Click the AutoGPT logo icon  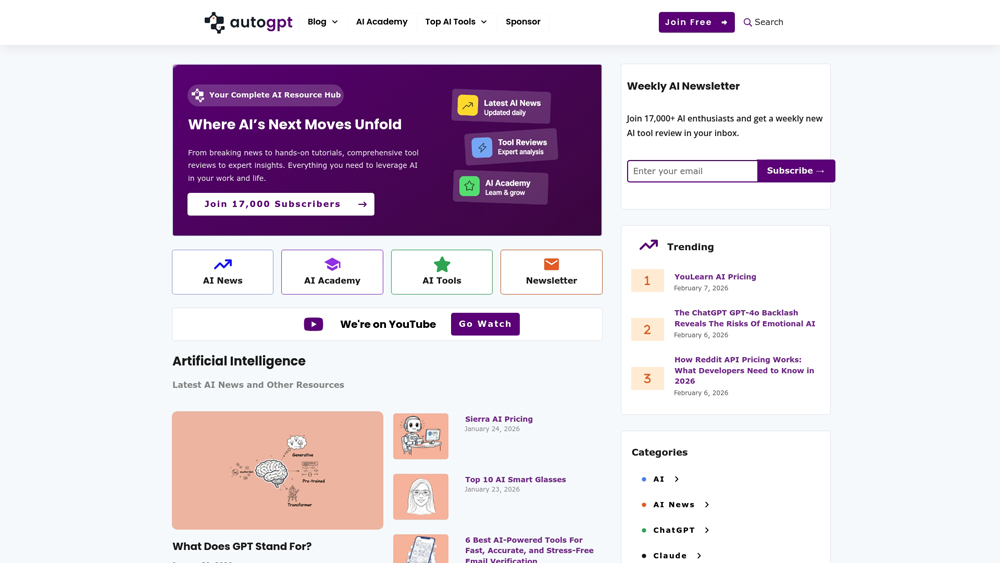(x=214, y=22)
